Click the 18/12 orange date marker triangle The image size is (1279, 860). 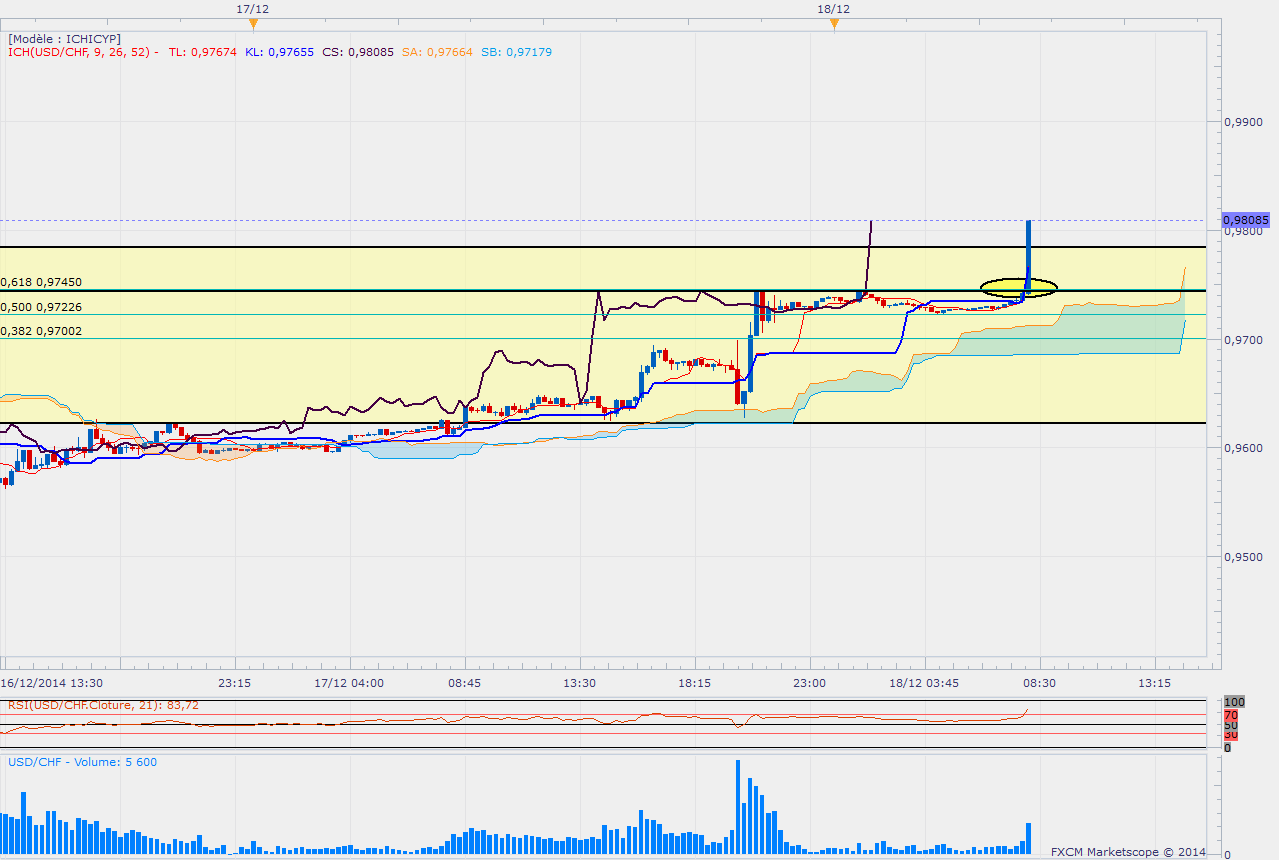point(834,23)
